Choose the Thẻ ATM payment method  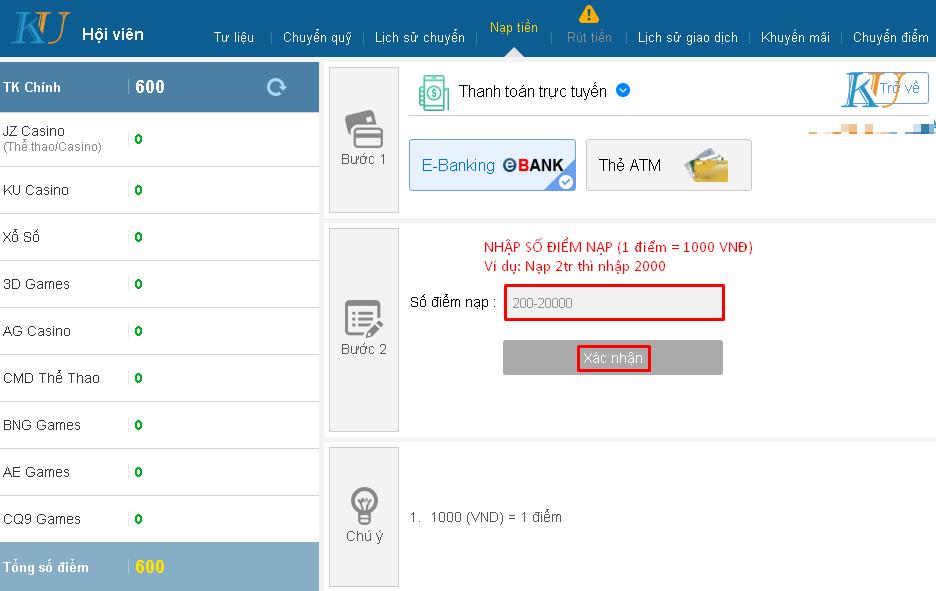coord(668,165)
